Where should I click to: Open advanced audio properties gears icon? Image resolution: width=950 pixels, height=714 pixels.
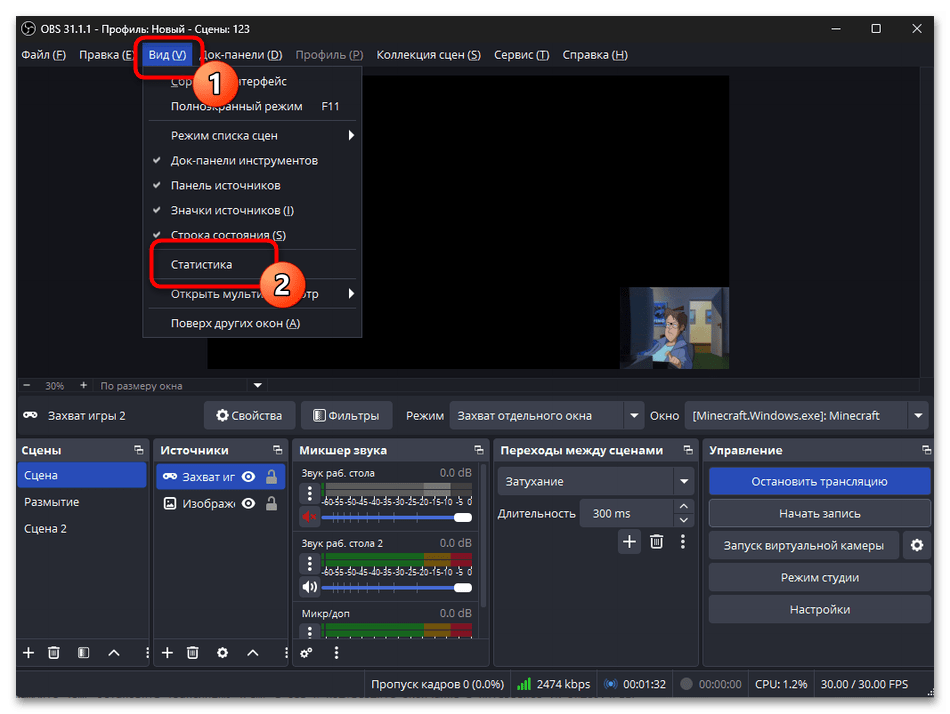[307, 652]
